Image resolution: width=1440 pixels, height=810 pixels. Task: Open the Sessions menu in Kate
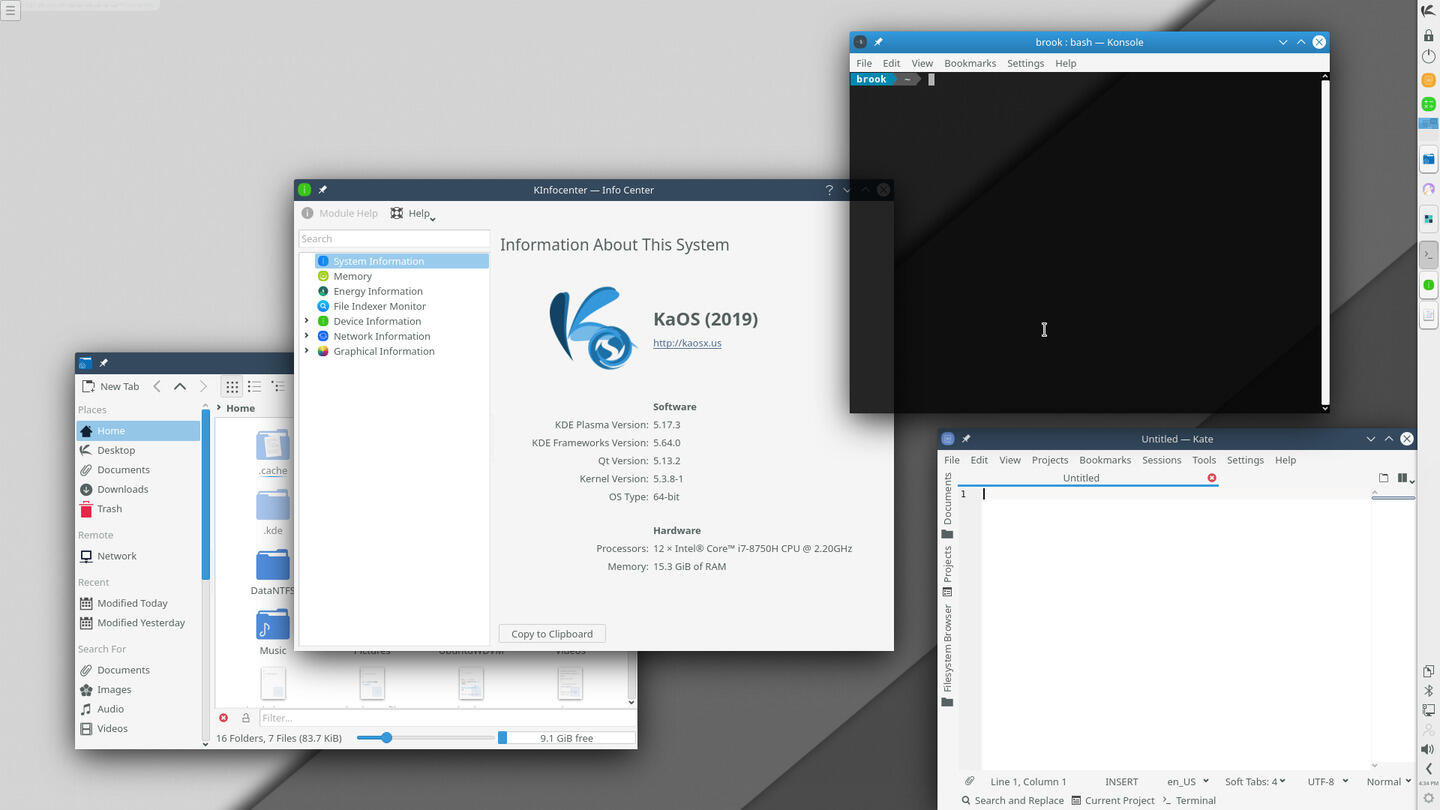1161,460
